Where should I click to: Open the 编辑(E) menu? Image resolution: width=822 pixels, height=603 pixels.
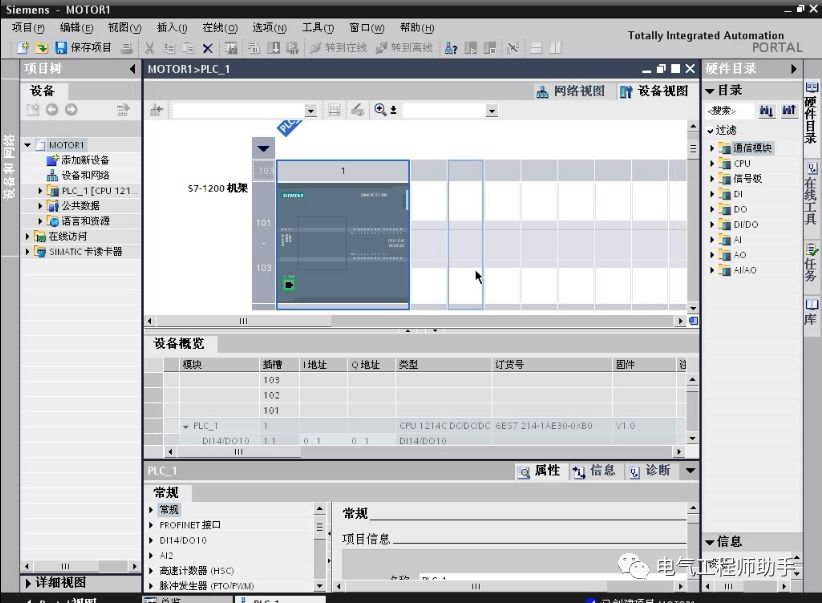[77, 27]
